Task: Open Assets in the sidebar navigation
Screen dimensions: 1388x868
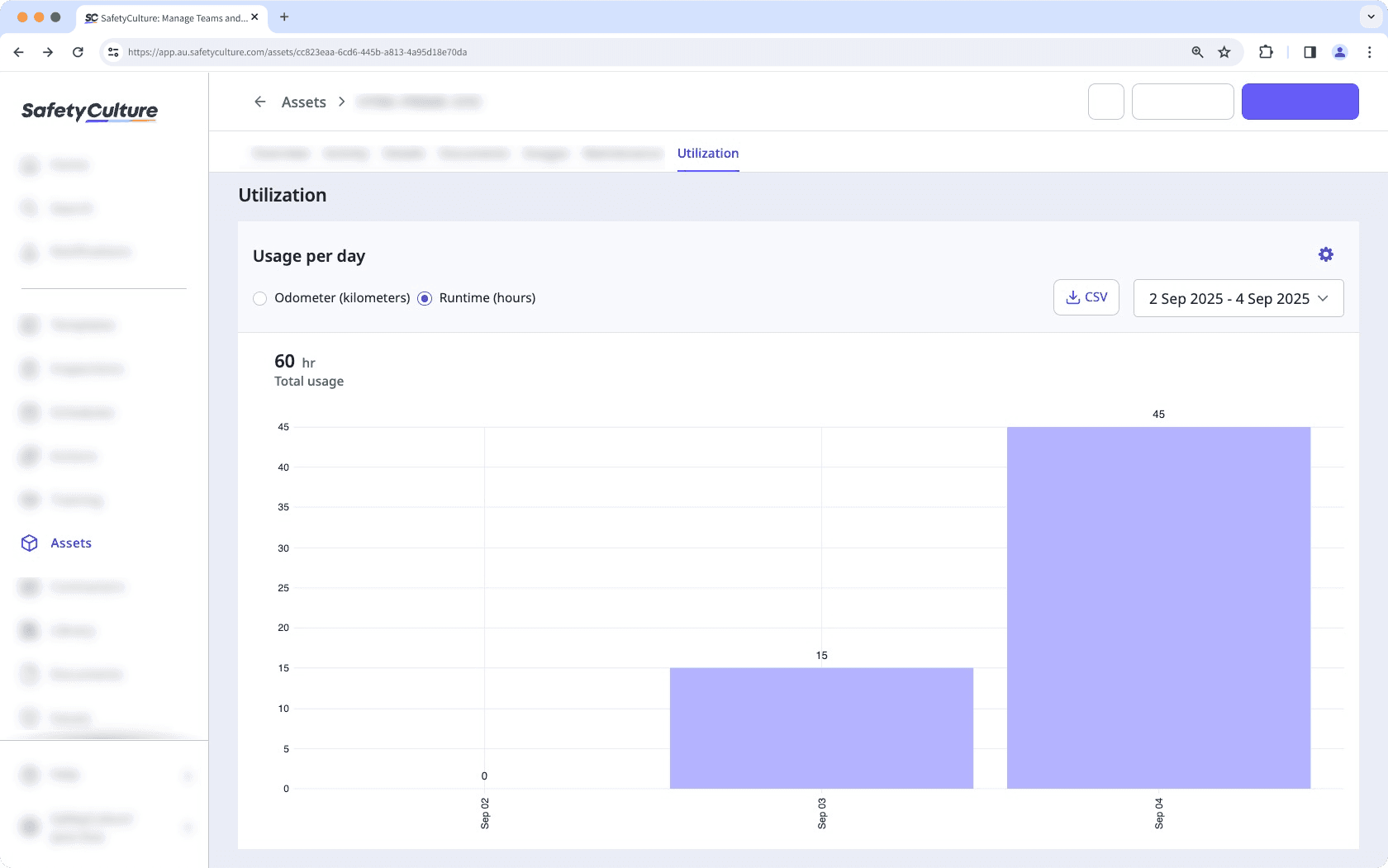Action: pyautogui.click(x=71, y=543)
